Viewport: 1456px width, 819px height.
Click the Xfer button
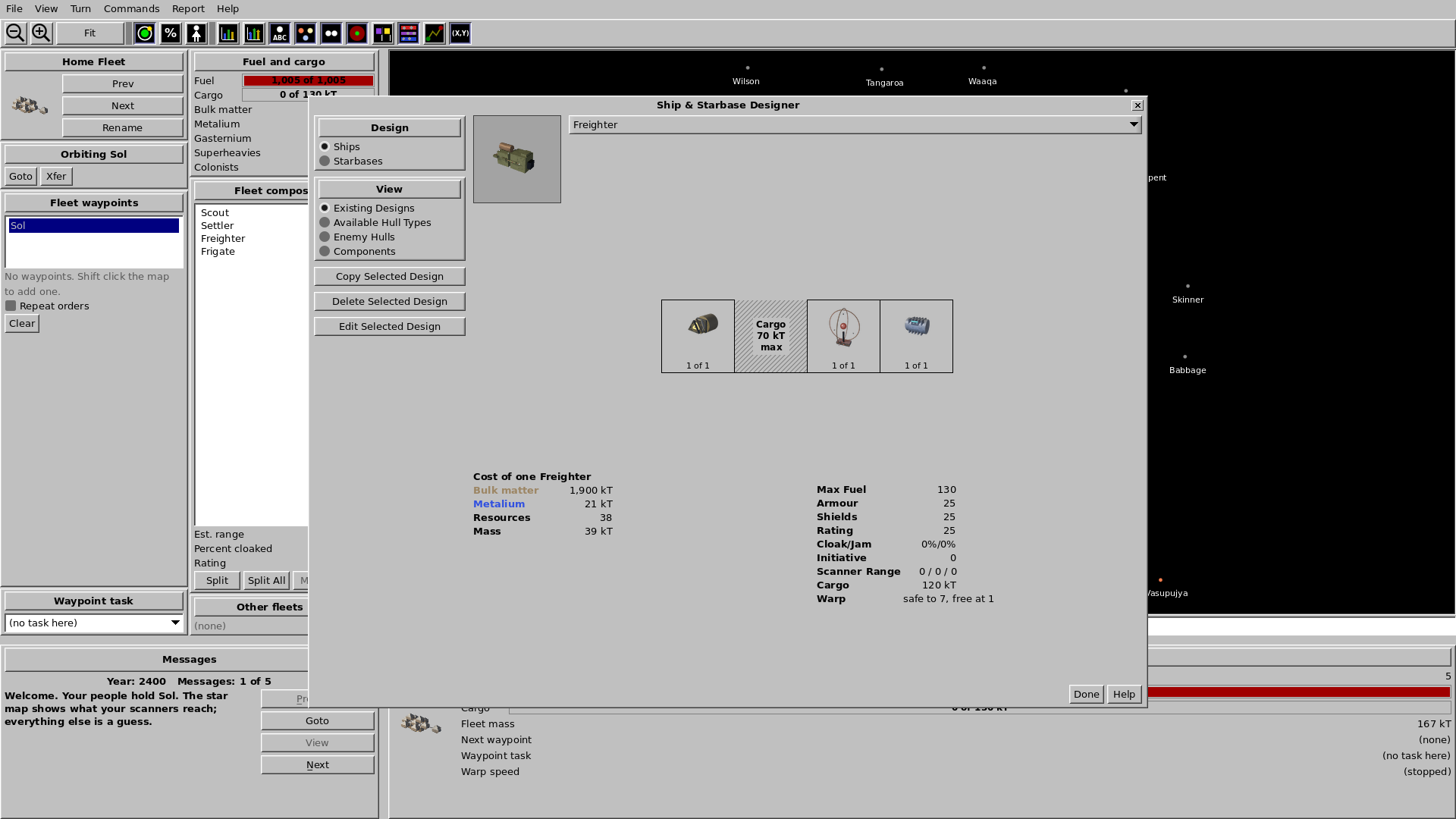(x=56, y=176)
